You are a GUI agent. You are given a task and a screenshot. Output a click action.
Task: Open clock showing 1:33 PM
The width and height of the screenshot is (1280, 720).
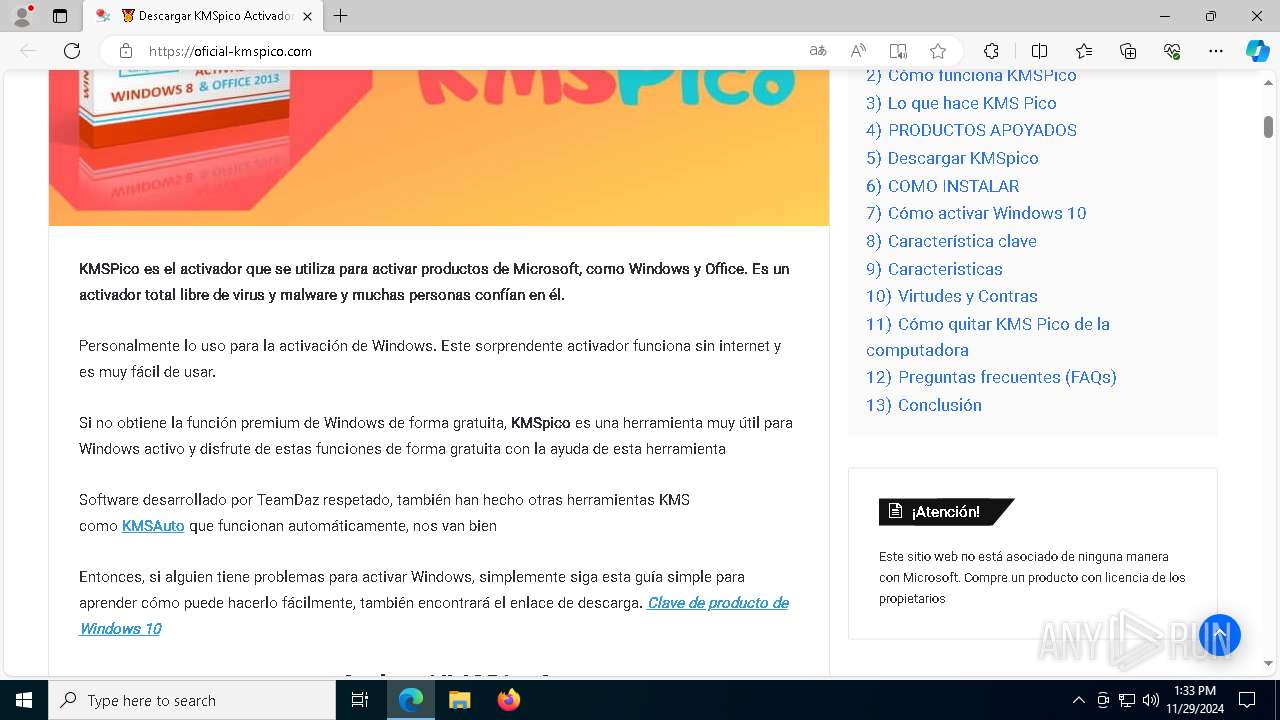[x=1194, y=700]
